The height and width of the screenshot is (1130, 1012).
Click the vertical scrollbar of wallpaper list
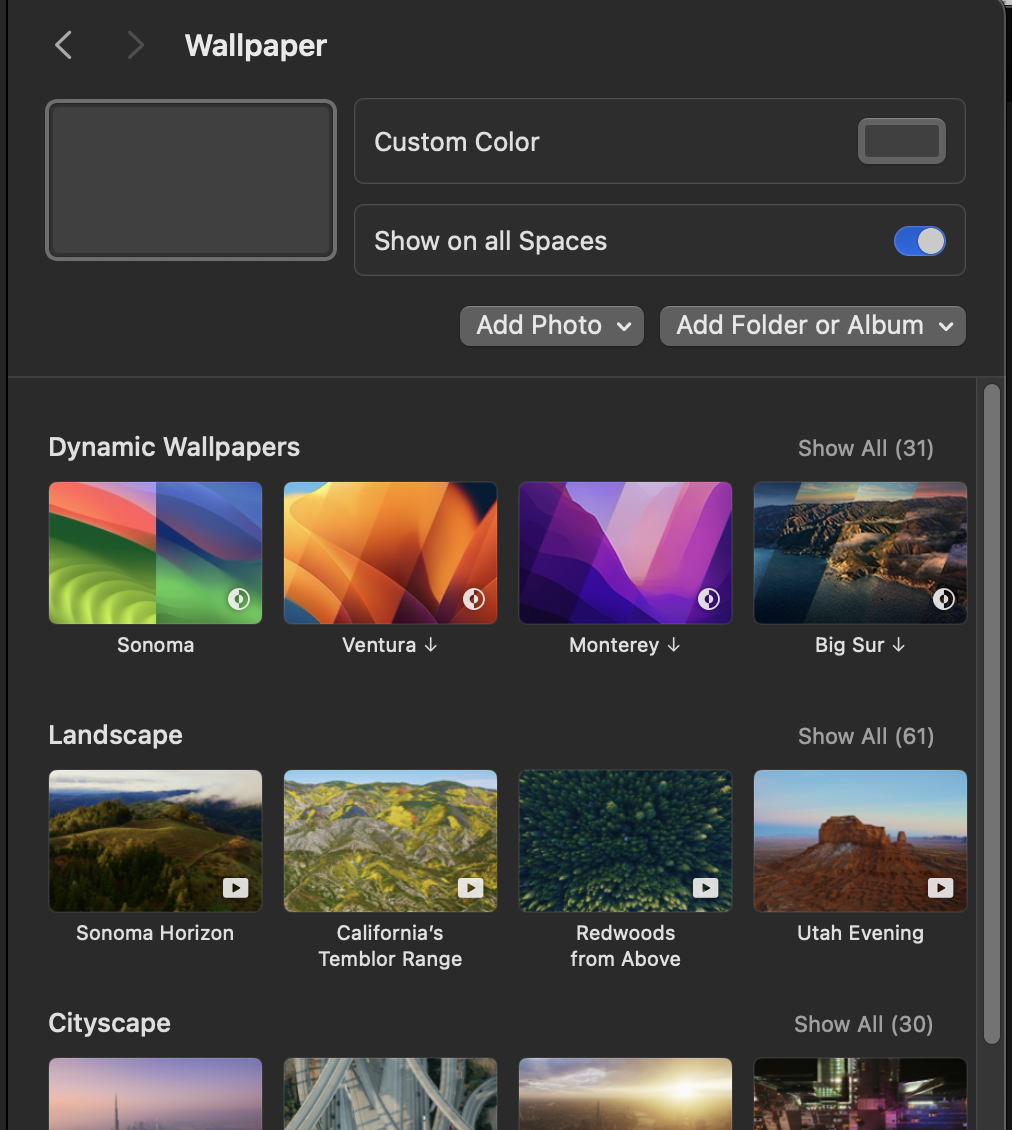[x=992, y=713]
